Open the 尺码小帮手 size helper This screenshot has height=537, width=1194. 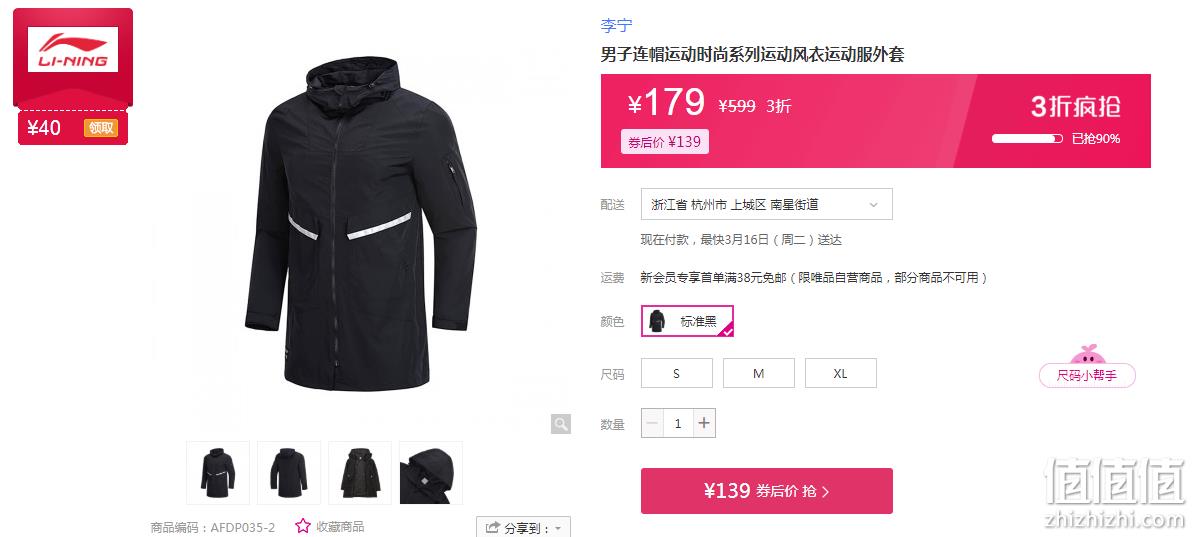click(1087, 375)
